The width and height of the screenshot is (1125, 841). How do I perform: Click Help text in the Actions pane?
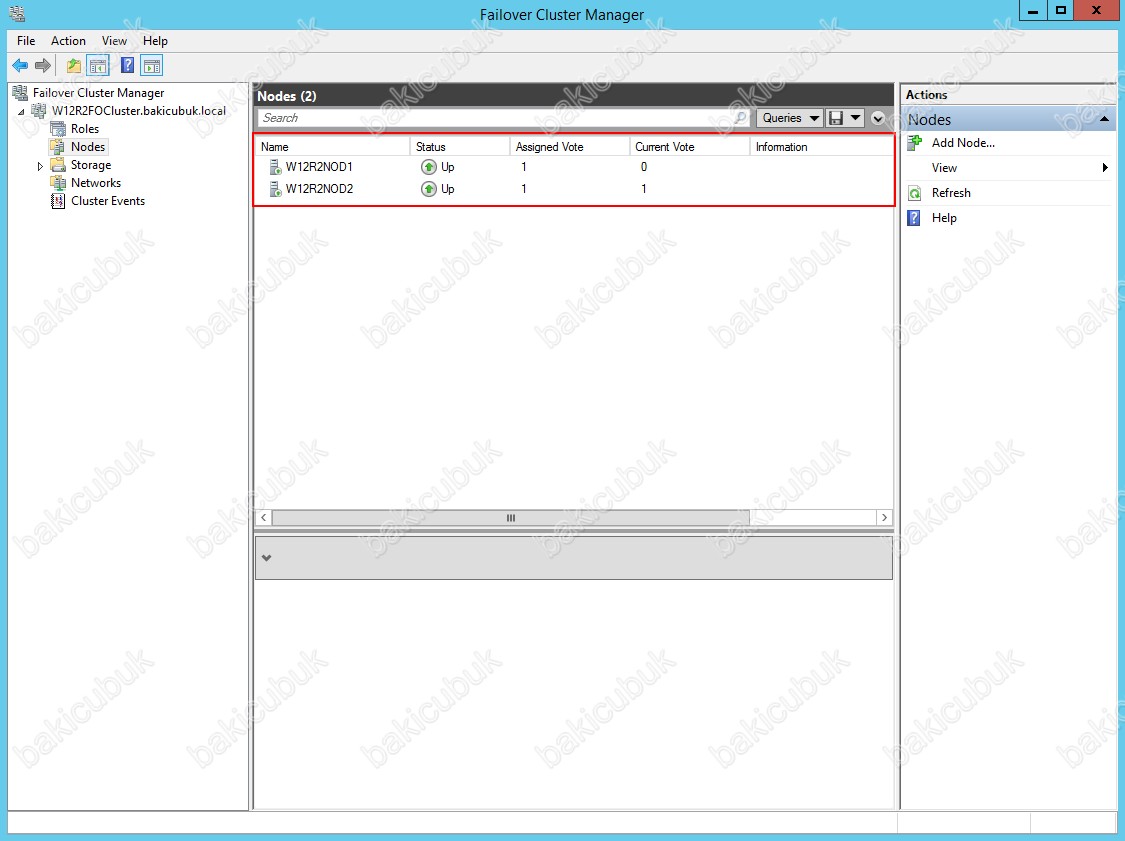944,218
